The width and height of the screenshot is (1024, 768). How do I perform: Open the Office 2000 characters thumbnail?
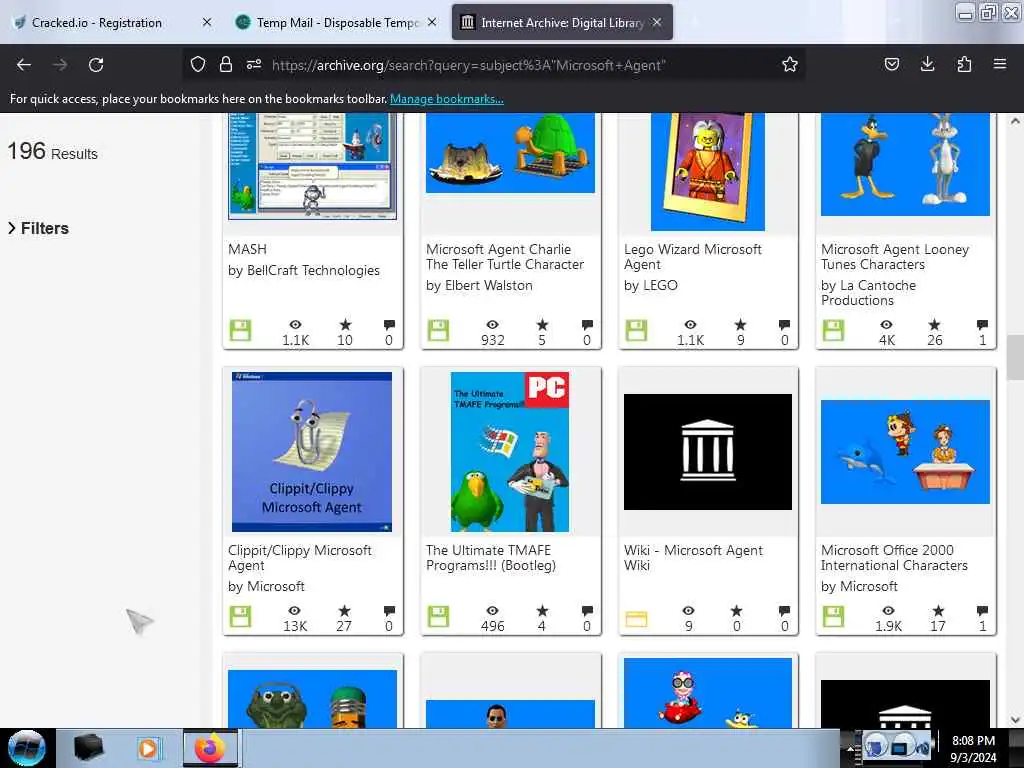tap(905, 452)
